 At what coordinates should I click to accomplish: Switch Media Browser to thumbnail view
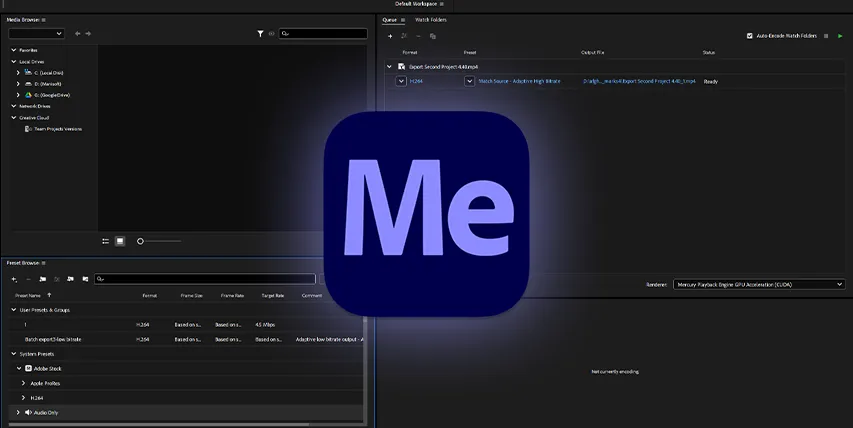click(x=120, y=241)
